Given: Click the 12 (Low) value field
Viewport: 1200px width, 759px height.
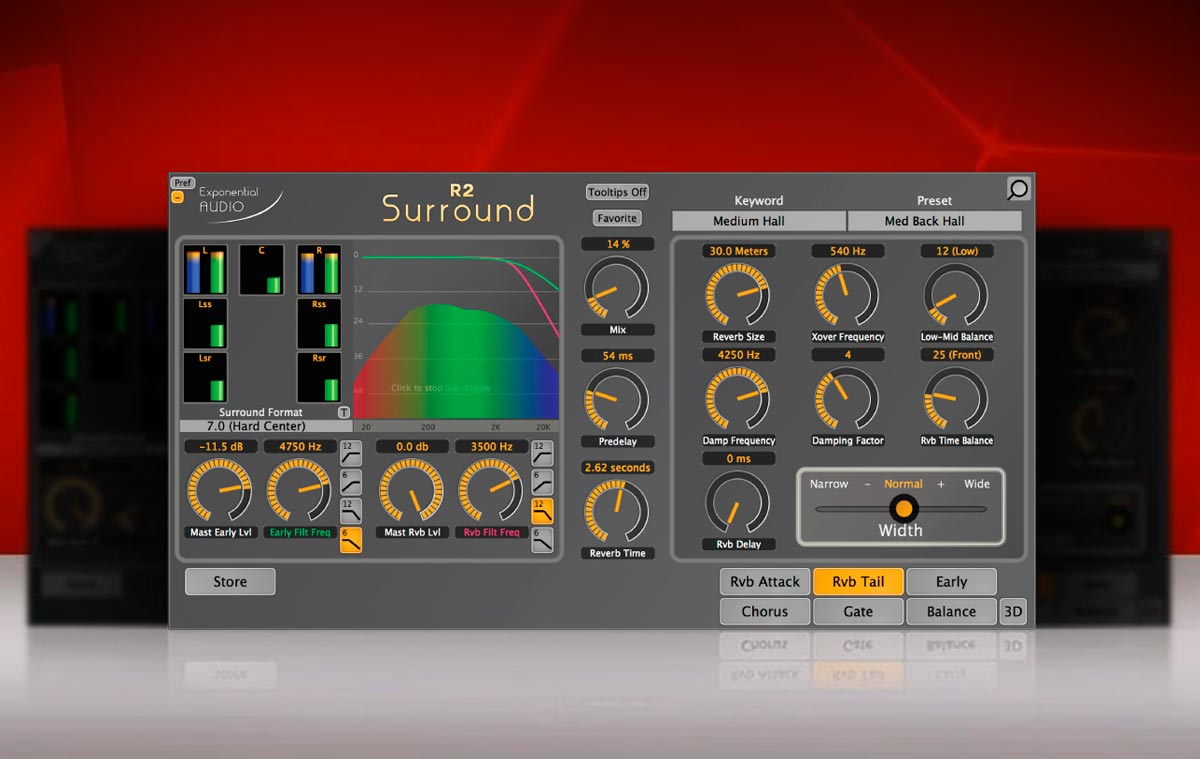Looking at the screenshot, I should click(956, 251).
